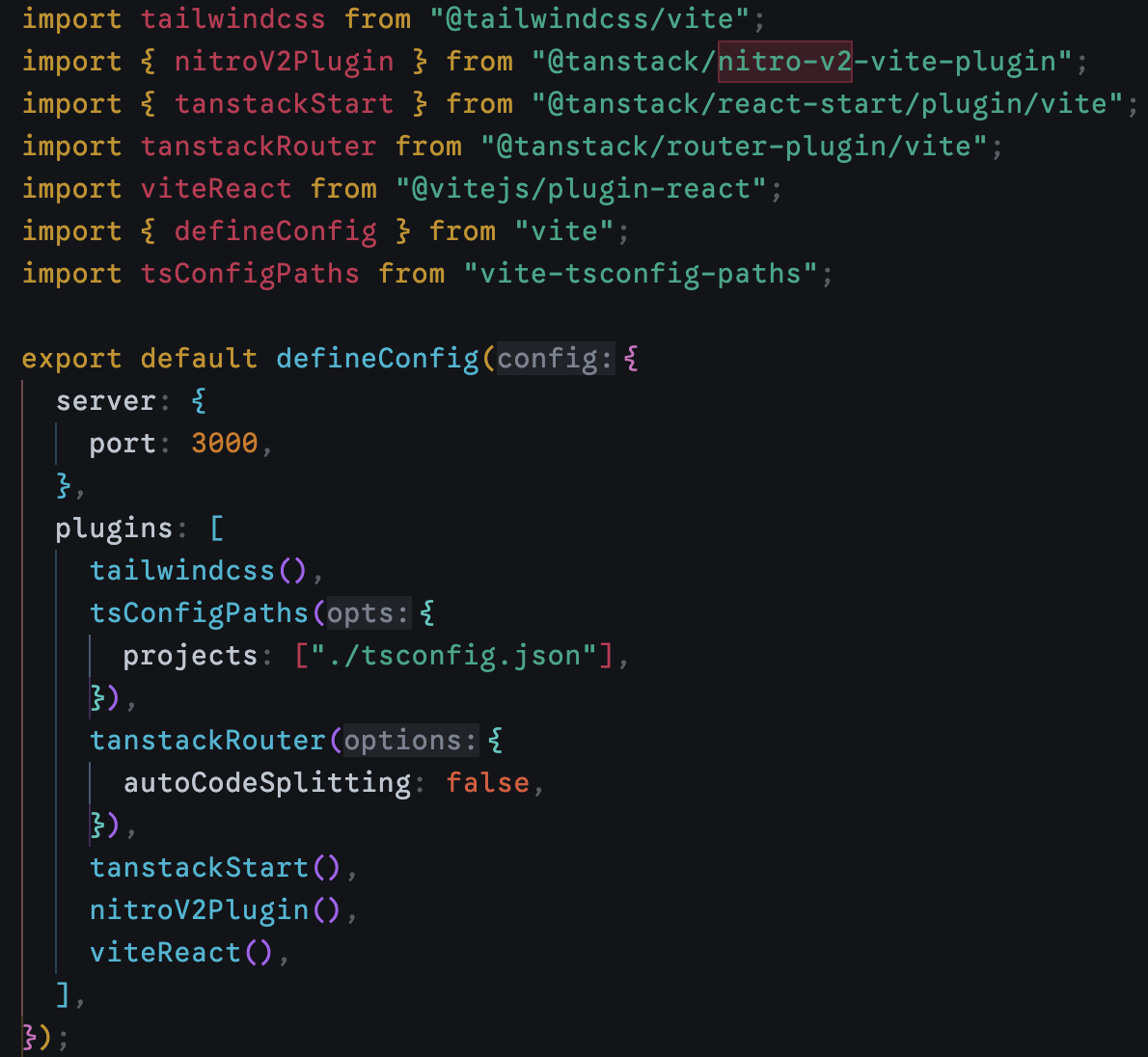This screenshot has width=1148, height=1057.
Task: Click the final "})" closing defineConfig
Action: point(38,1038)
